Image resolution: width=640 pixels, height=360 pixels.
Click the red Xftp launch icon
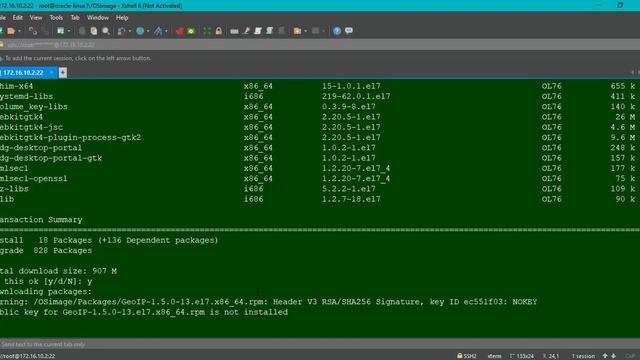[180, 31]
